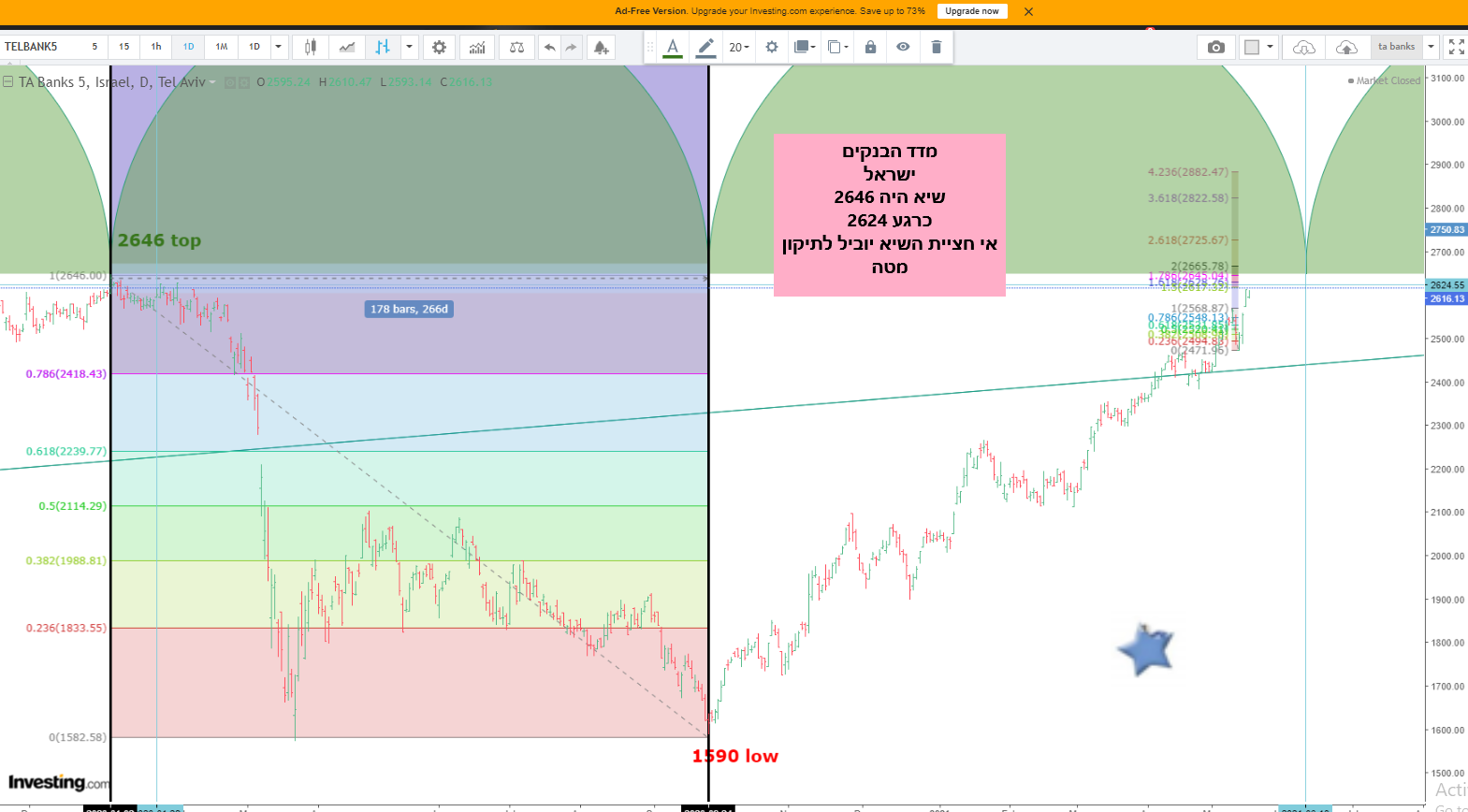Toggle visibility with the eye icon

tap(903, 47)
